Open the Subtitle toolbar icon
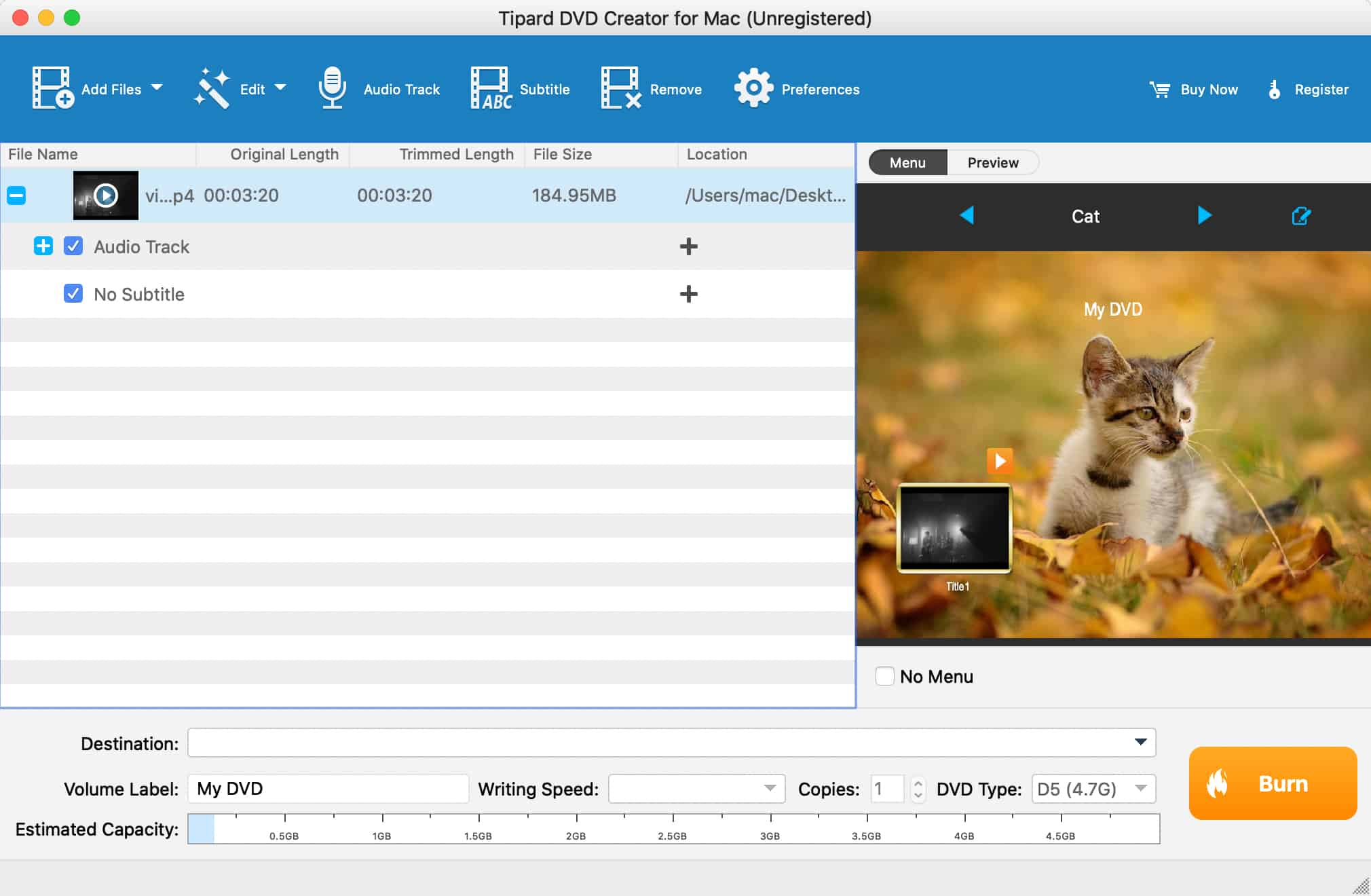This screenshot has width=1371, height=896. tap(490, 88)
